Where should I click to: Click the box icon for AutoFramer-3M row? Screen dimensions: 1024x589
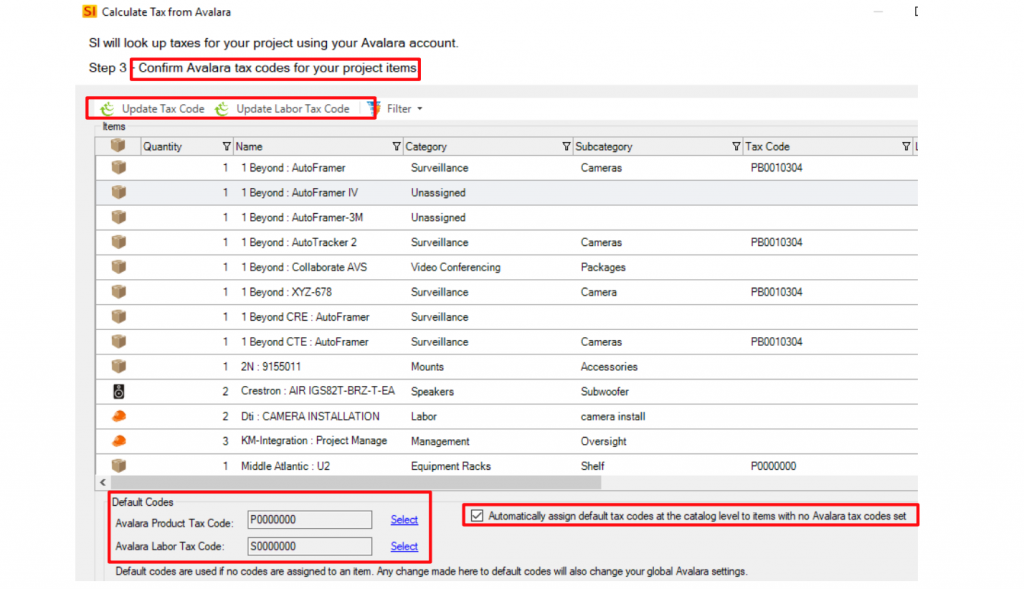(118, 217)
